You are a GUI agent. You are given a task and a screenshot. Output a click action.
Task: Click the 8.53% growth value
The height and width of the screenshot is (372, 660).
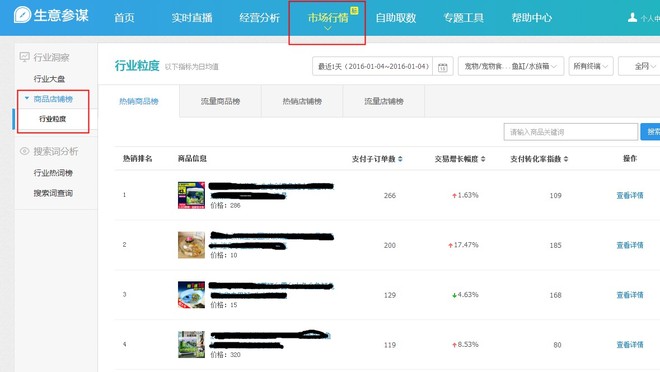click(468, 345)
